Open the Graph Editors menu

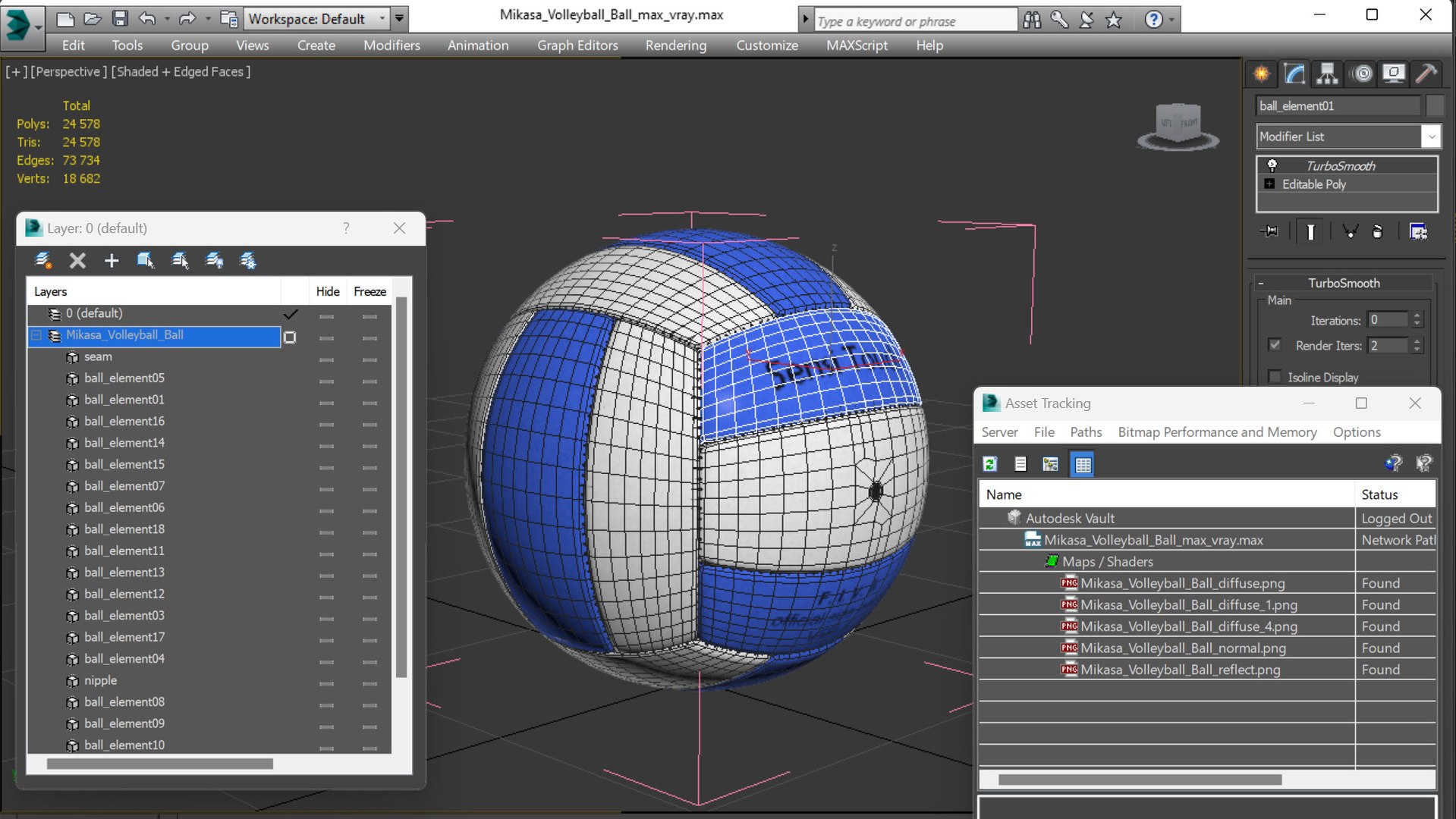[577, 45]
